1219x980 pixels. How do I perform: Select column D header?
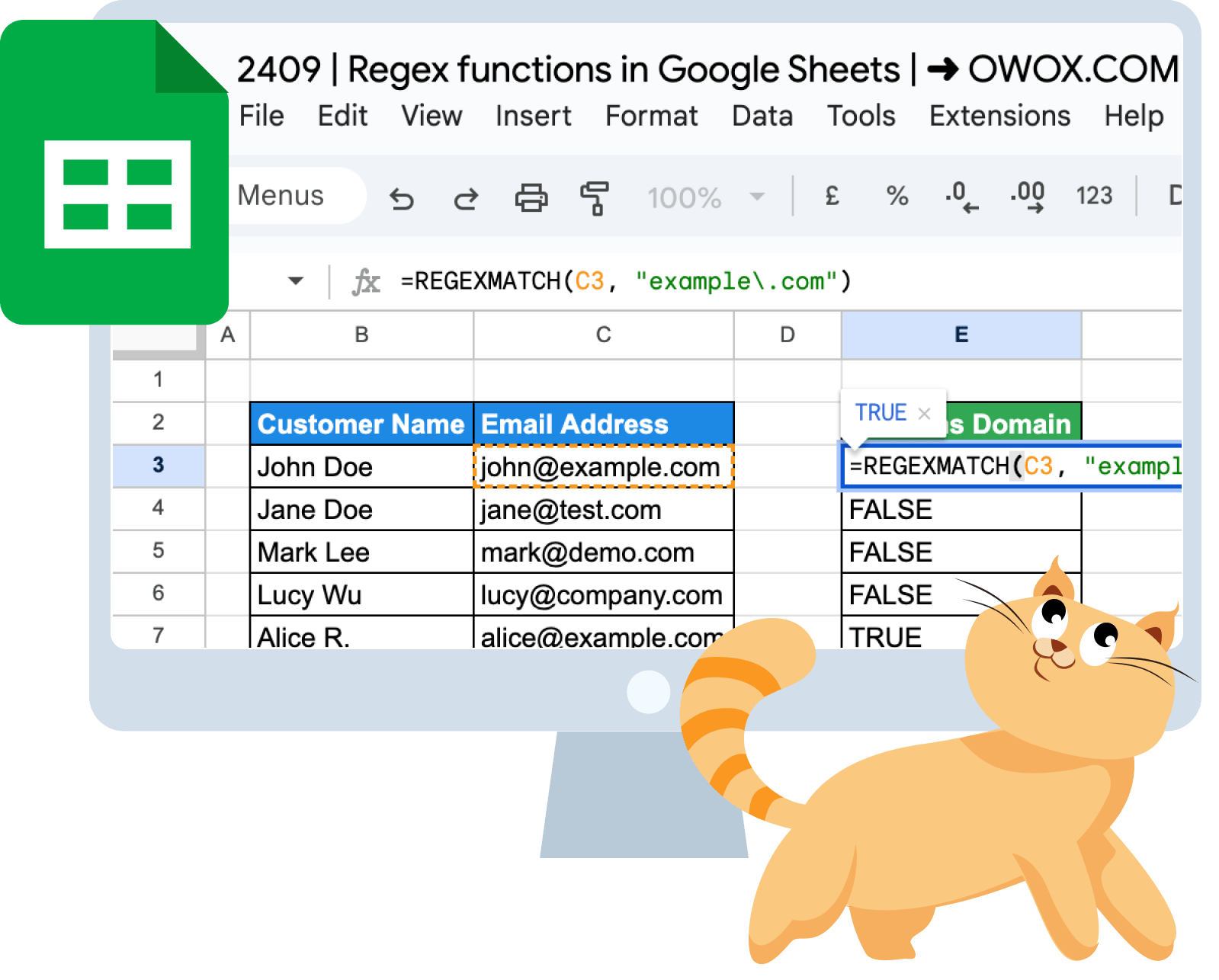click(x=788, y=335)
